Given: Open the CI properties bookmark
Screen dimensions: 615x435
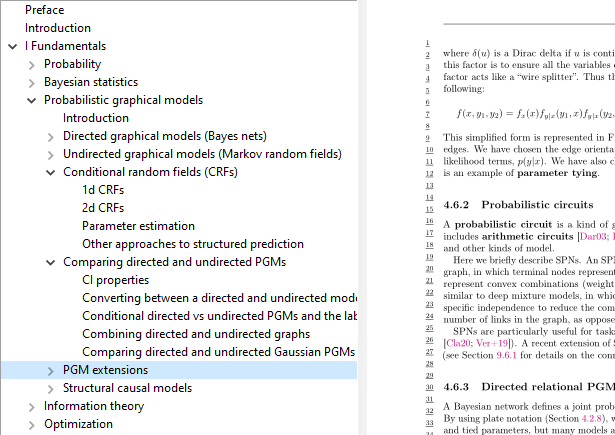Looking at the screenshot, I should tap(115, 280).
